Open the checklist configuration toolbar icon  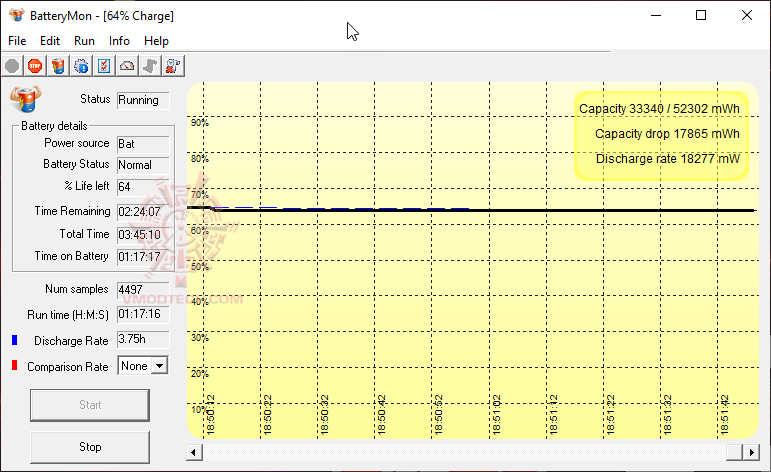coord(104,66)
